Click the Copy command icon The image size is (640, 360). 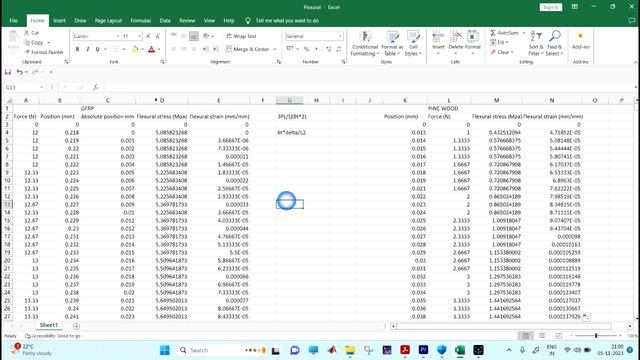pyautogui.click(x=27, y=42)
